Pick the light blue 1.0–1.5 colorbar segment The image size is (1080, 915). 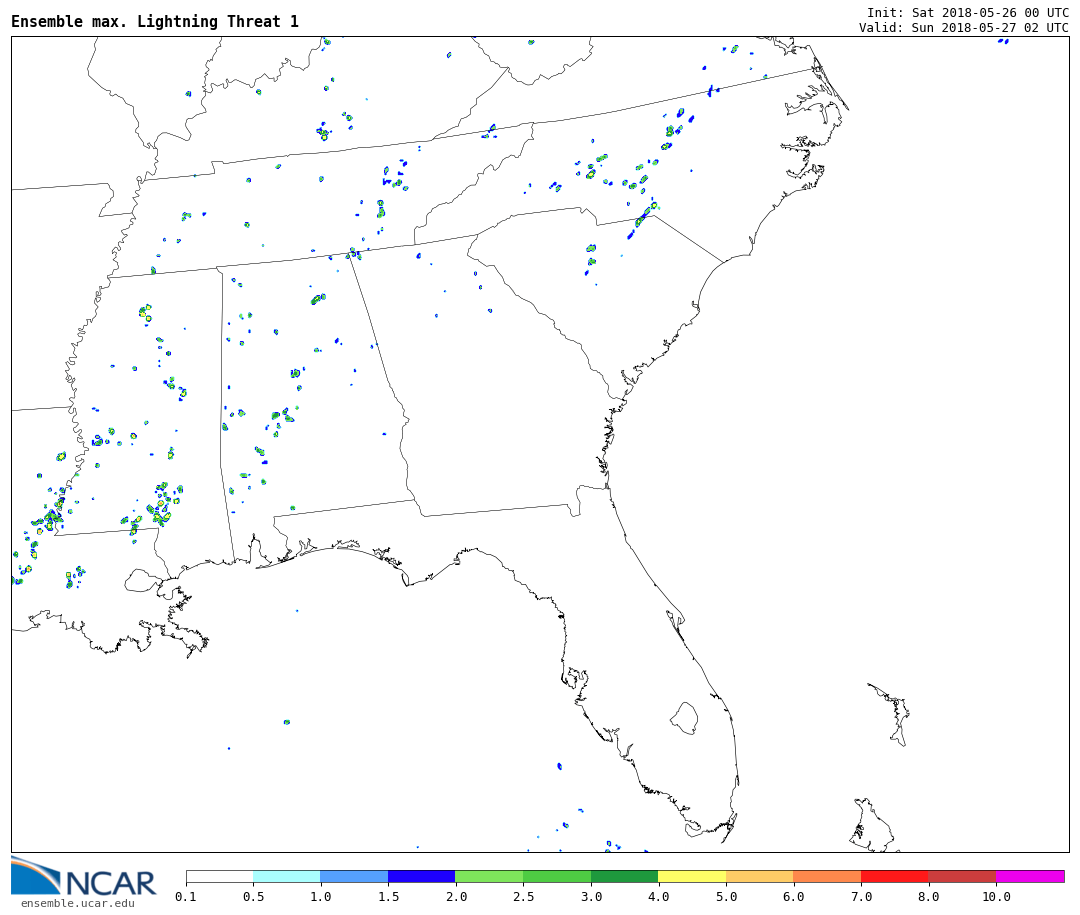tap(355, 876)
